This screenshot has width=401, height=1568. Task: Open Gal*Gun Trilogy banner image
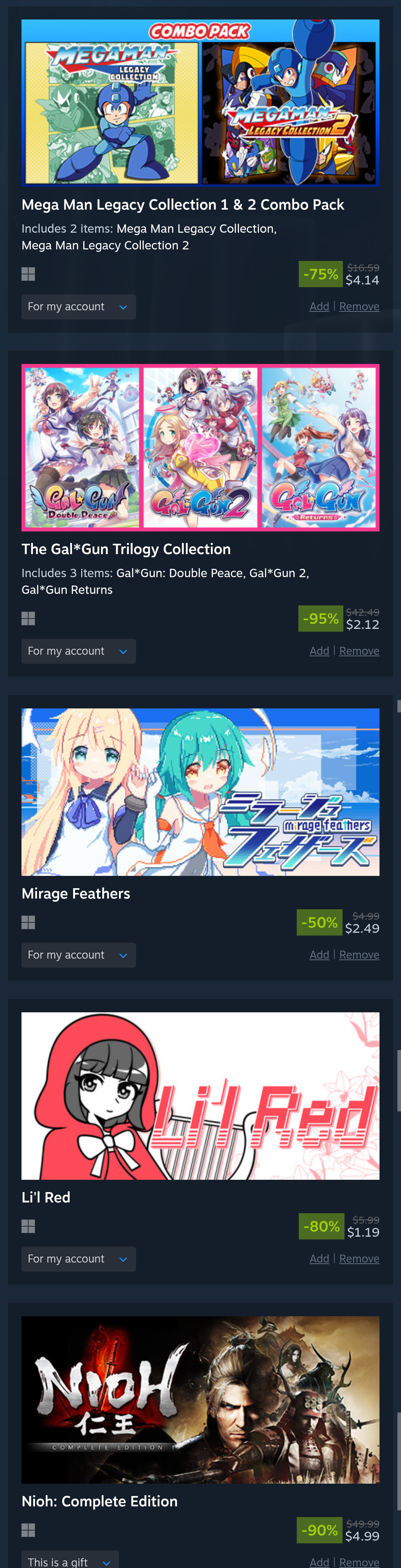point(200,447)
